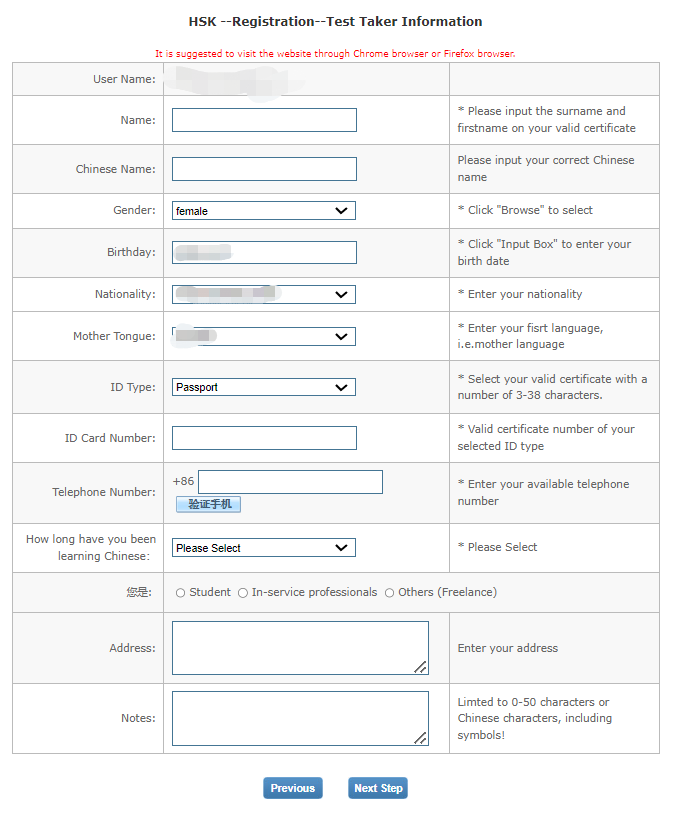Select the ID Card Number field
Viewport: 688px width, 819px height.
[x=264, y=438]
